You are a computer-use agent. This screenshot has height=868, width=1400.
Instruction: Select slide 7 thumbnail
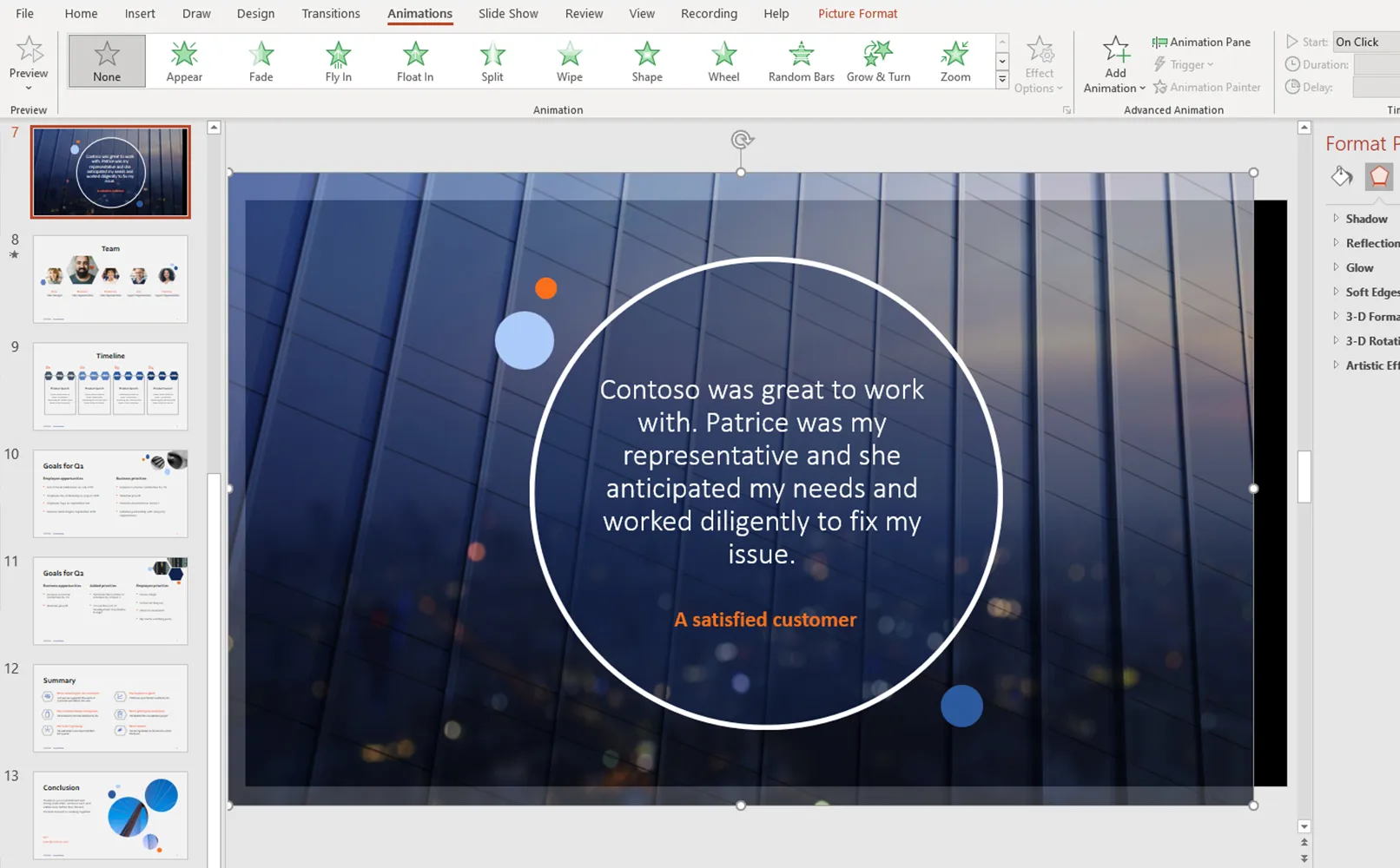pyautogui.click(x=110, y=172)
